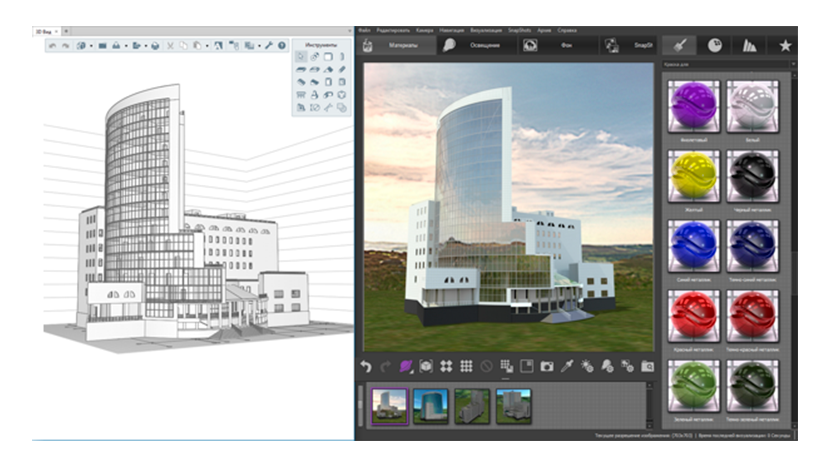Add a new tab with the plus button
Image resolution: width=830 pixels, height=467 pixels.
click(66, 31)
